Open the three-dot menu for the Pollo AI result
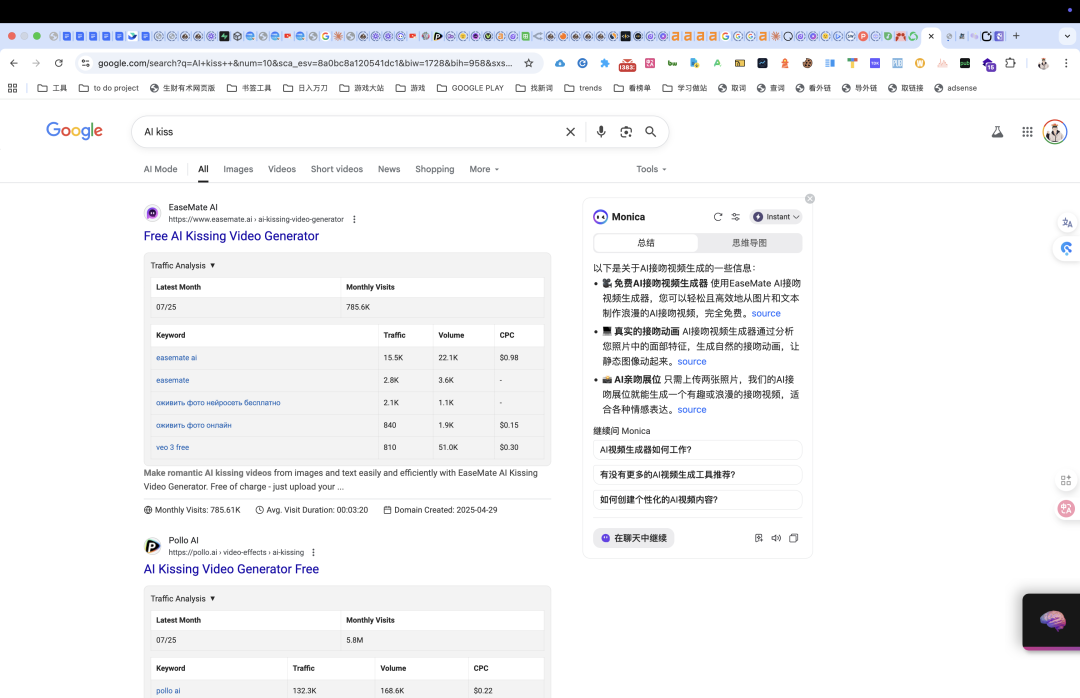This screenshot has width=1080, height=698. tap(313, 553)
